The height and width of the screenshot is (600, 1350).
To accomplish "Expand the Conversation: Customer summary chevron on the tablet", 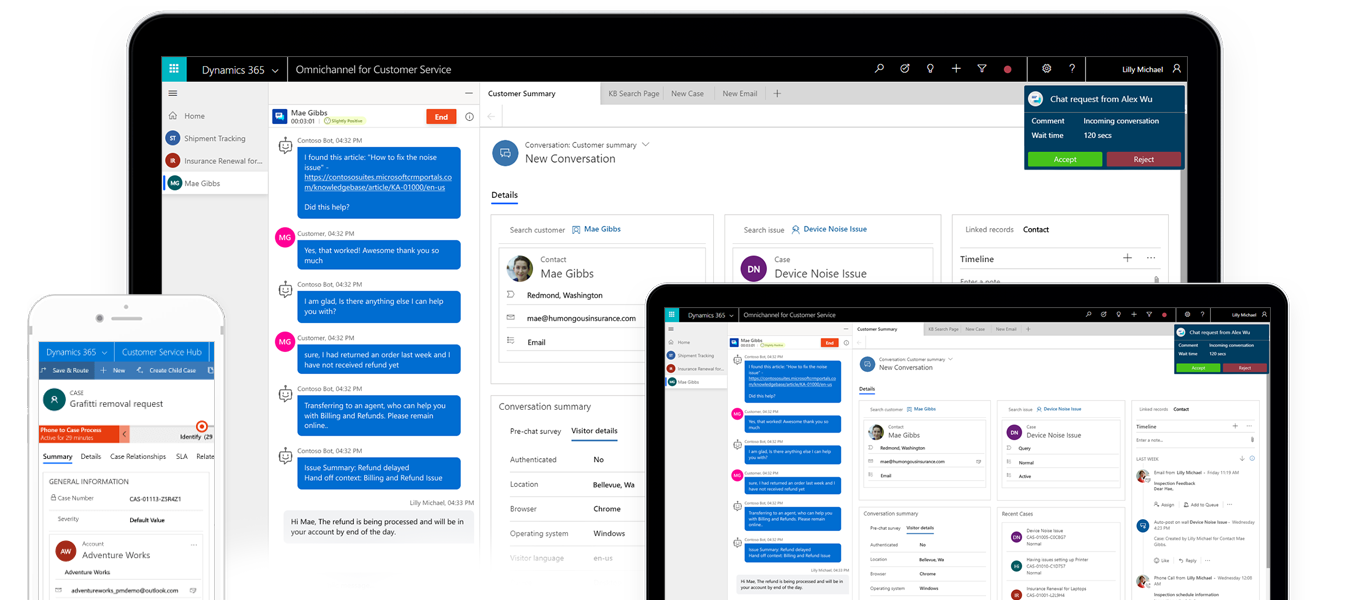I will pos(950,359).
